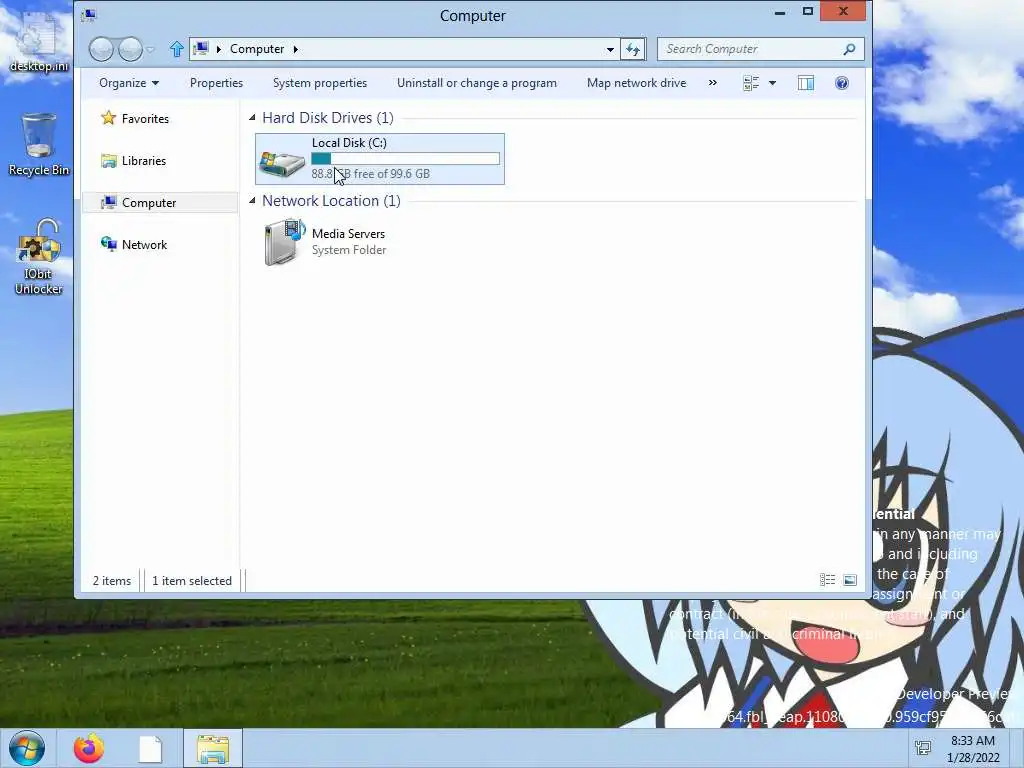Click the Forward navigation button
1024x768 pixels.
coord(131,49)
